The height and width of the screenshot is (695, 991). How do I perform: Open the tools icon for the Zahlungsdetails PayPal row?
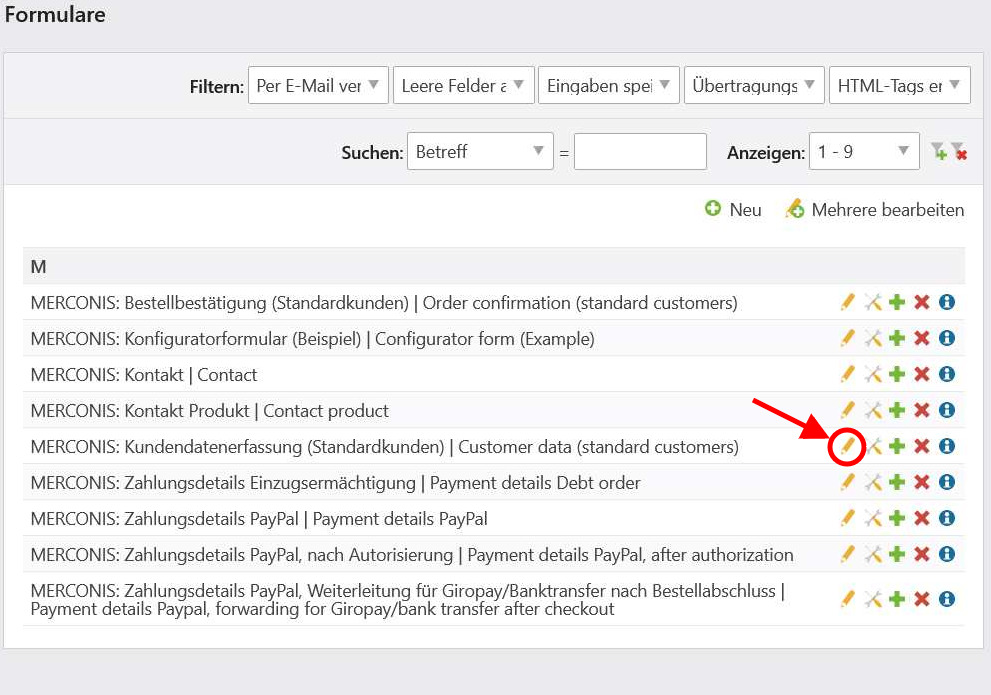pyautogui.click(x=873, y=518)
